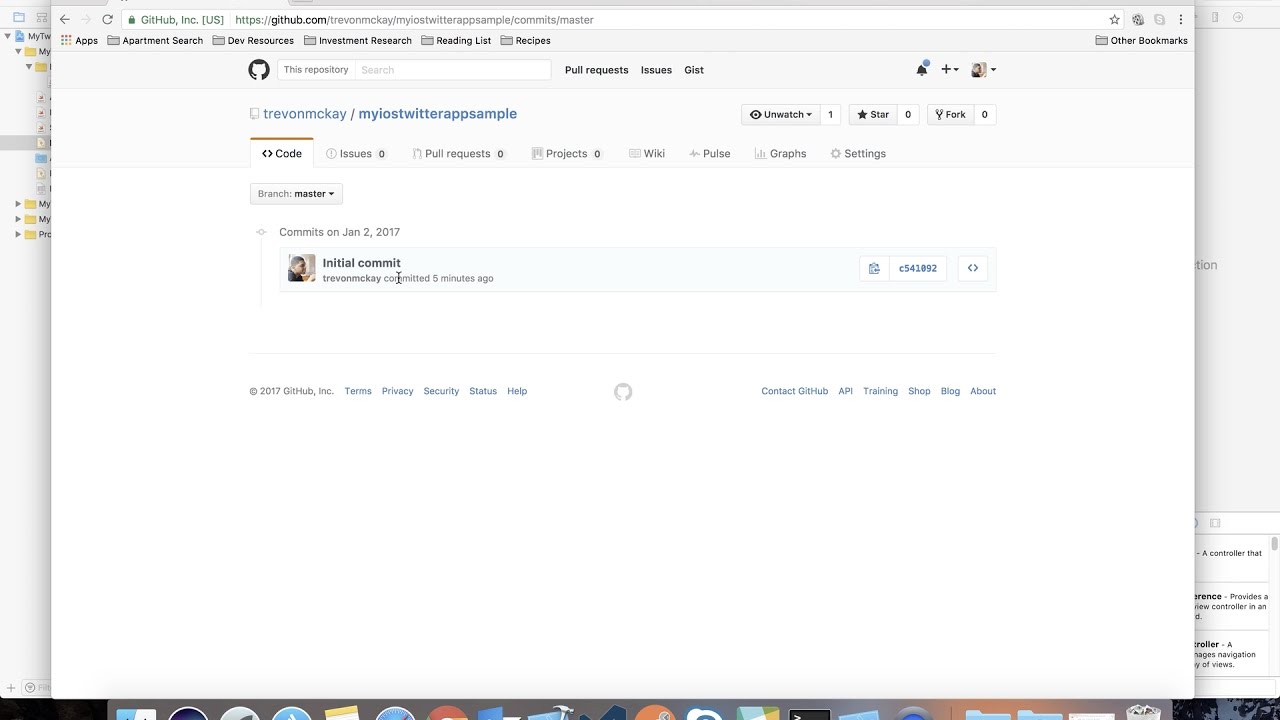Go to the Projects tab
The height and width of the screenshot is (720, 1280).
click(x=567, y=154)
